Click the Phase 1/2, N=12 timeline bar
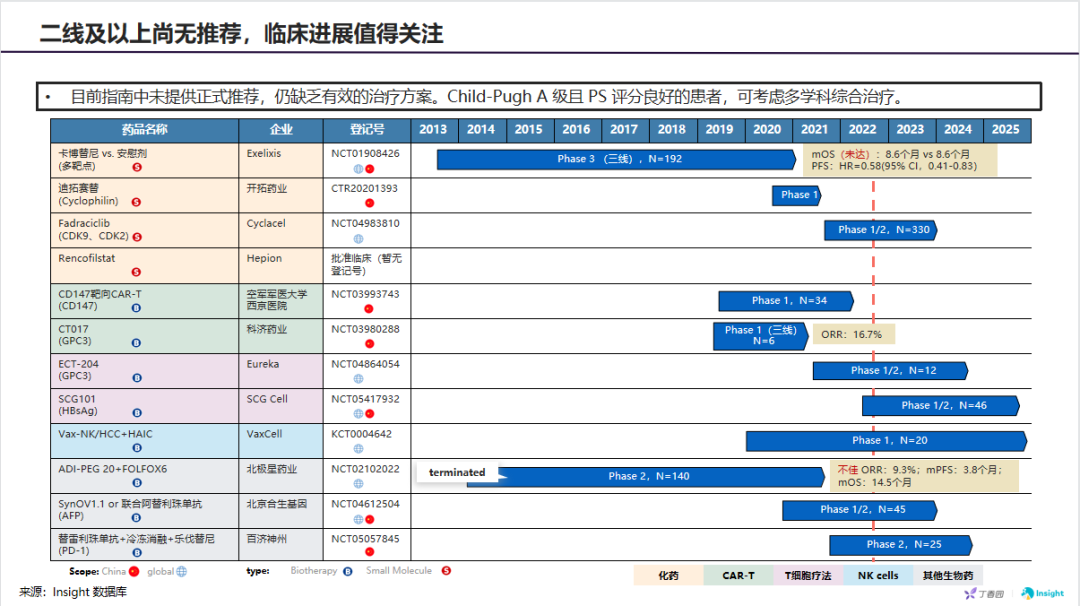The image size is (1080, 606). [891, 370]
